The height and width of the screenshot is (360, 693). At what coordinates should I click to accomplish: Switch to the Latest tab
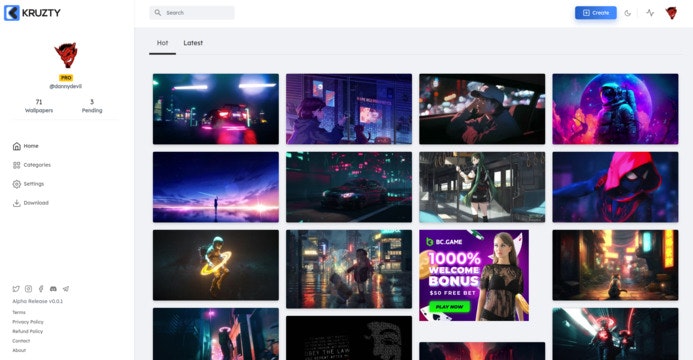(x=193, y=43)
